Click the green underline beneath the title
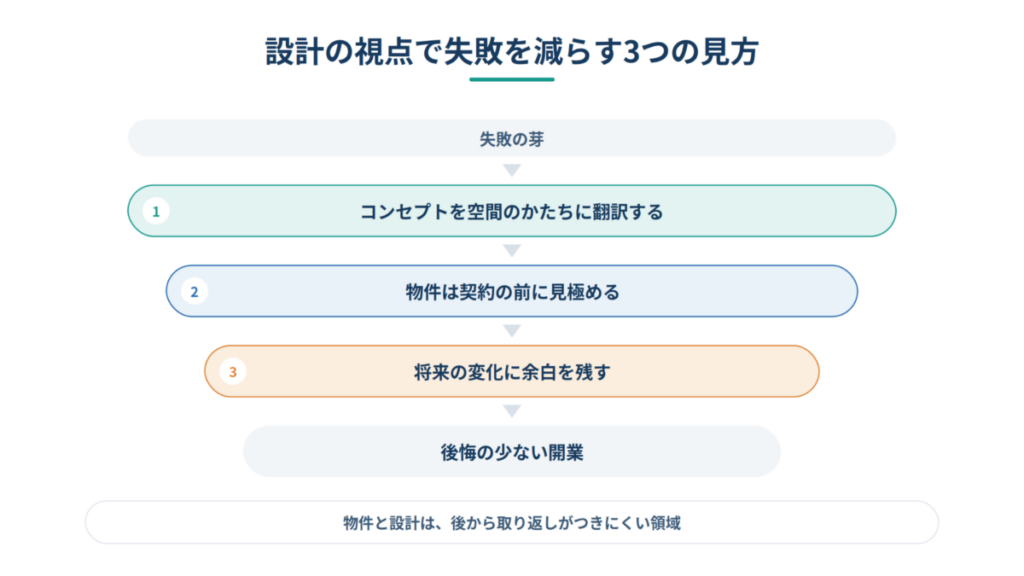The width and height of the screenshot is (1024, 576). pos(512,80)
